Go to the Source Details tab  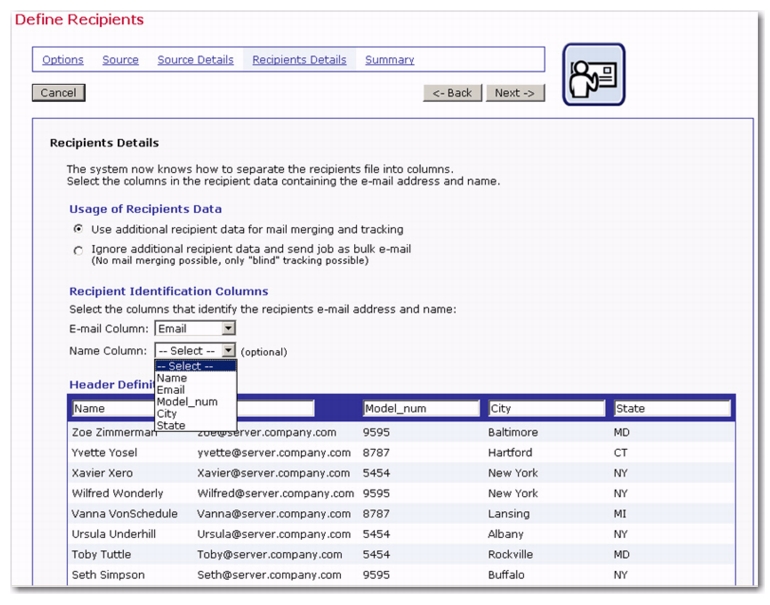click(x=195, y=60)
